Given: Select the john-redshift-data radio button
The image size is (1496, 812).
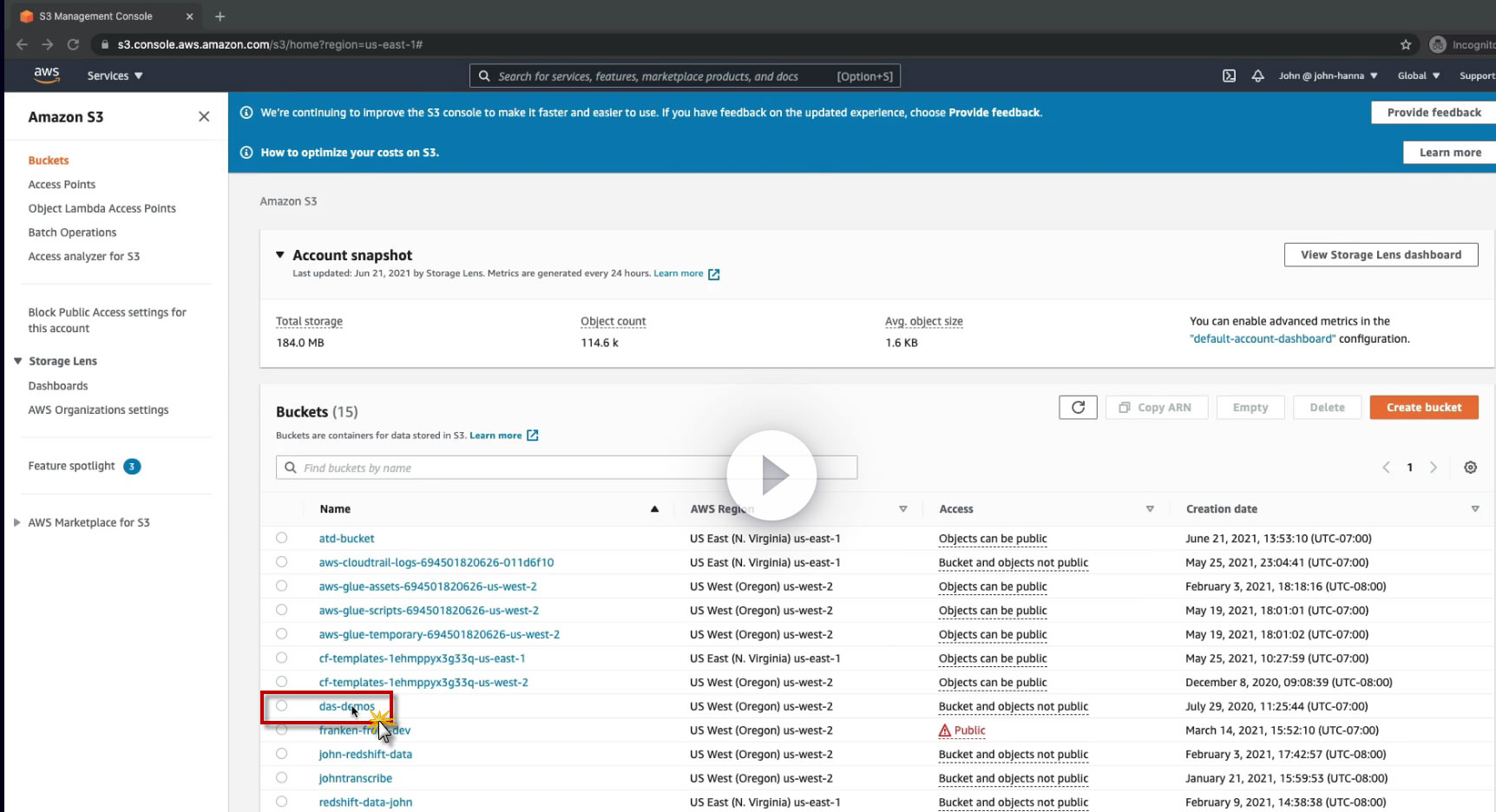Looking at the screenshot, I should pos(281,754).
